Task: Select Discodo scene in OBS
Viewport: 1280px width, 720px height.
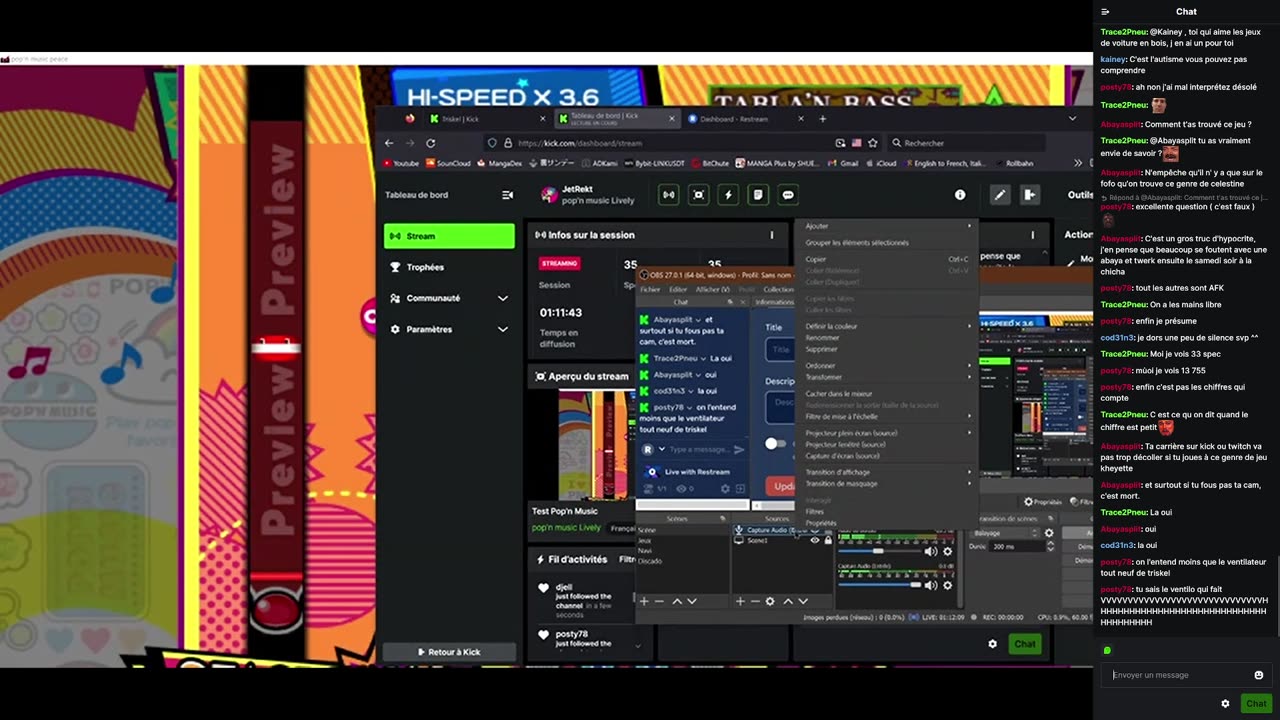Action: click(650, 561)
